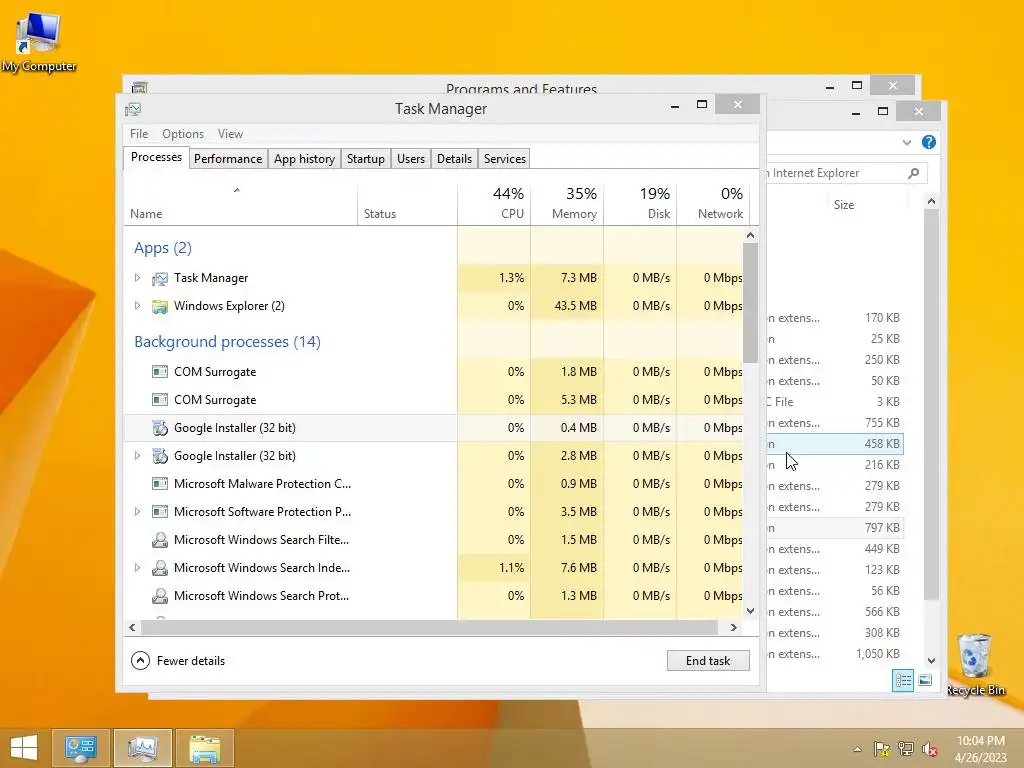Switch to the Users tab
Screen dimensions: 1024x768
411,159
